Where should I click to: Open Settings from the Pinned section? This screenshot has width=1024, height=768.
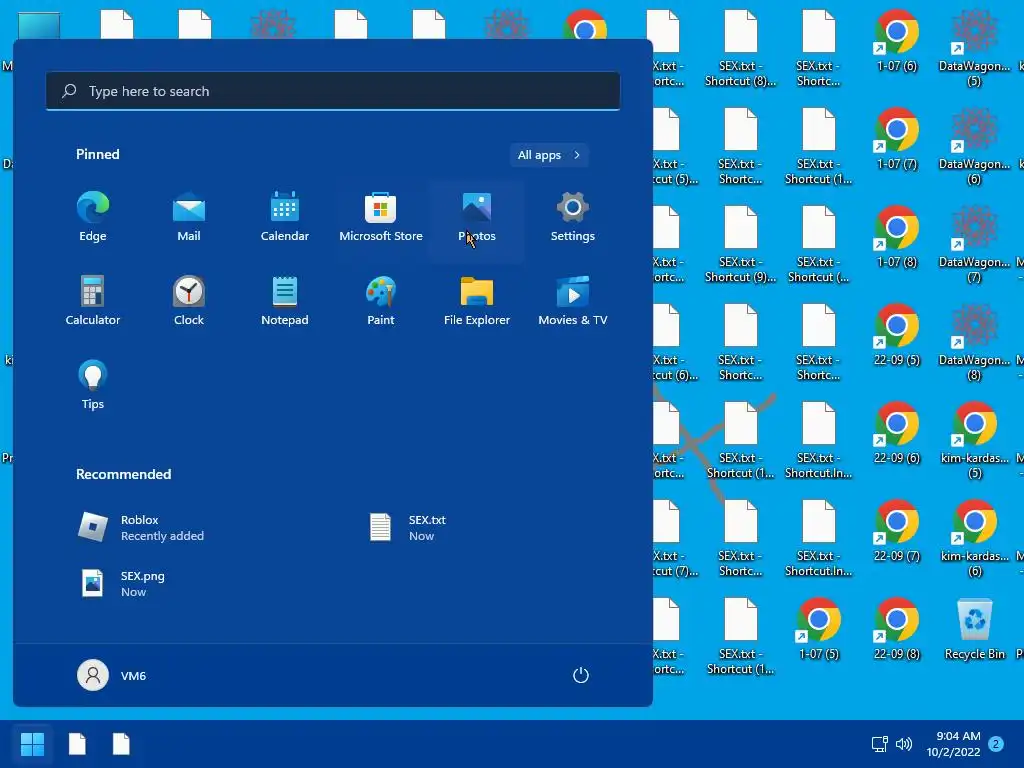point(573,217)
